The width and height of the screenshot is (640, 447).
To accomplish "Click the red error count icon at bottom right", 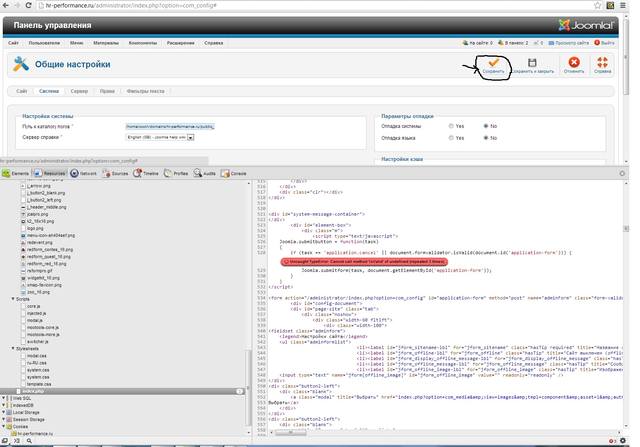I will [x=612, y=441].
